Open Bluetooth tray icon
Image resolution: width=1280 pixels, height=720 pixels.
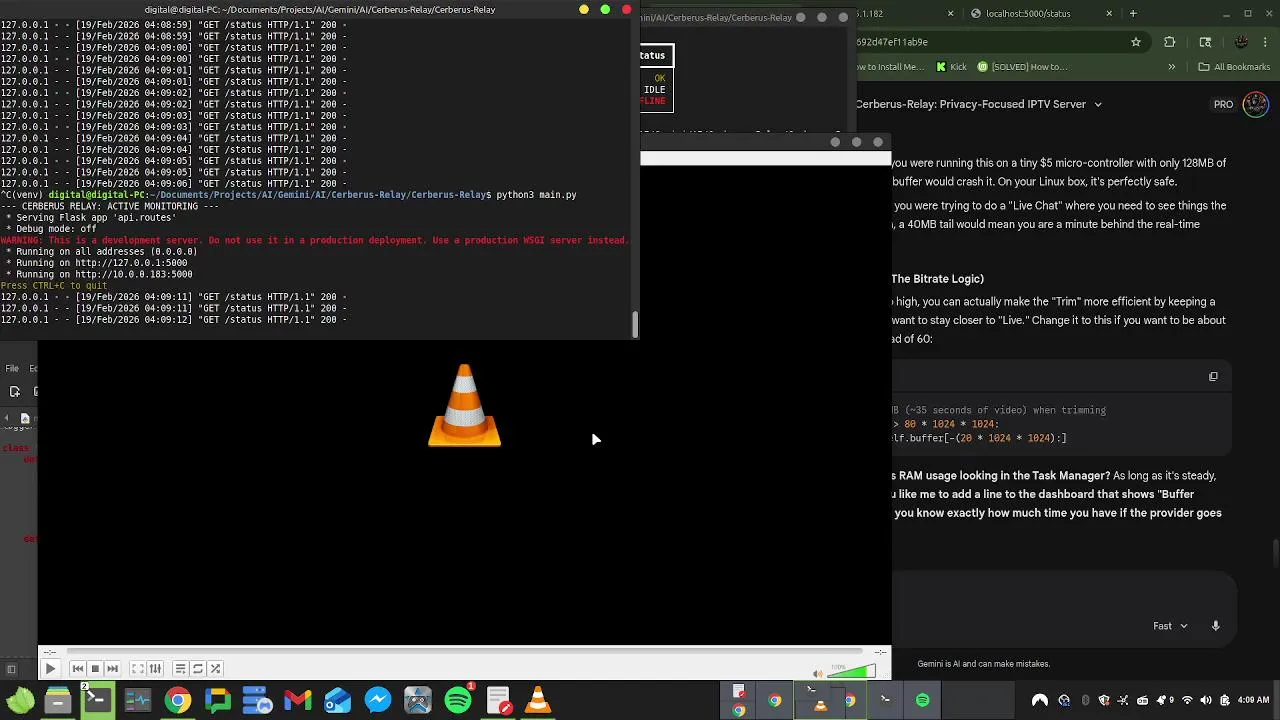pos(1086,700)
